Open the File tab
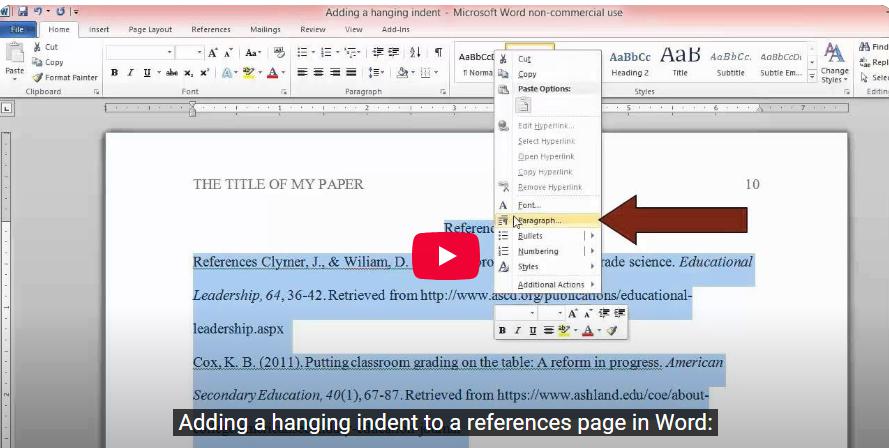889x448 pixels. coord(17,29)
